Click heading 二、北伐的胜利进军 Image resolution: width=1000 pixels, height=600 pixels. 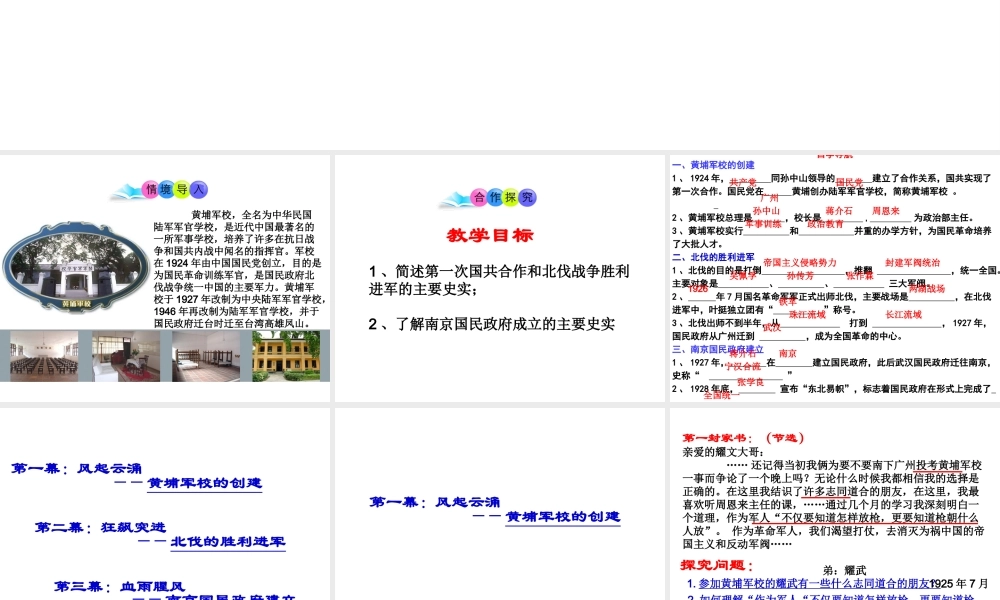[714, 257]
